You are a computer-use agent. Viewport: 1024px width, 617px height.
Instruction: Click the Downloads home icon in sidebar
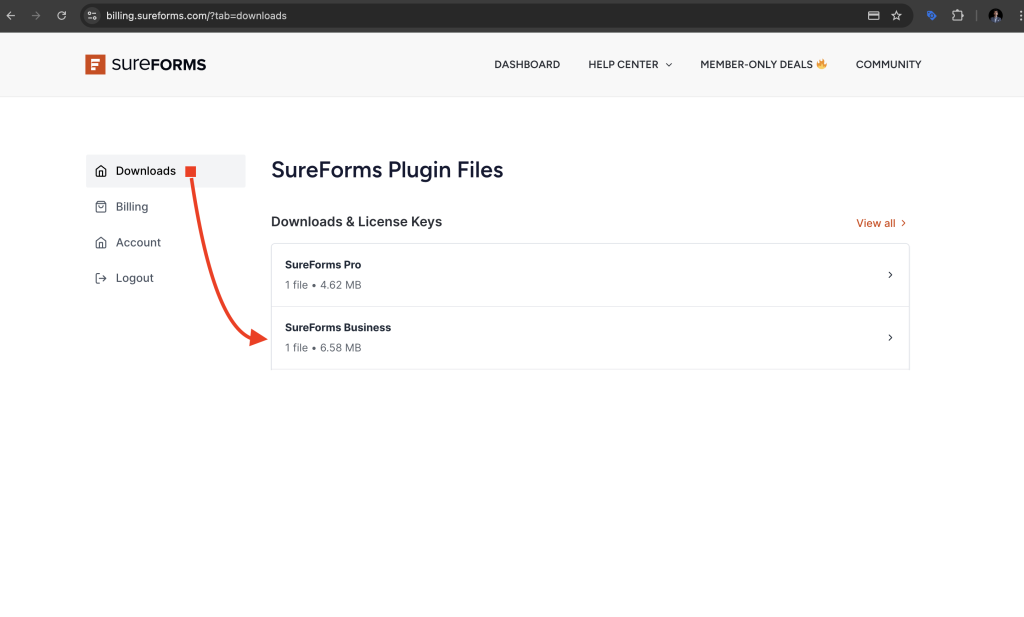click(x=100, y=171)
